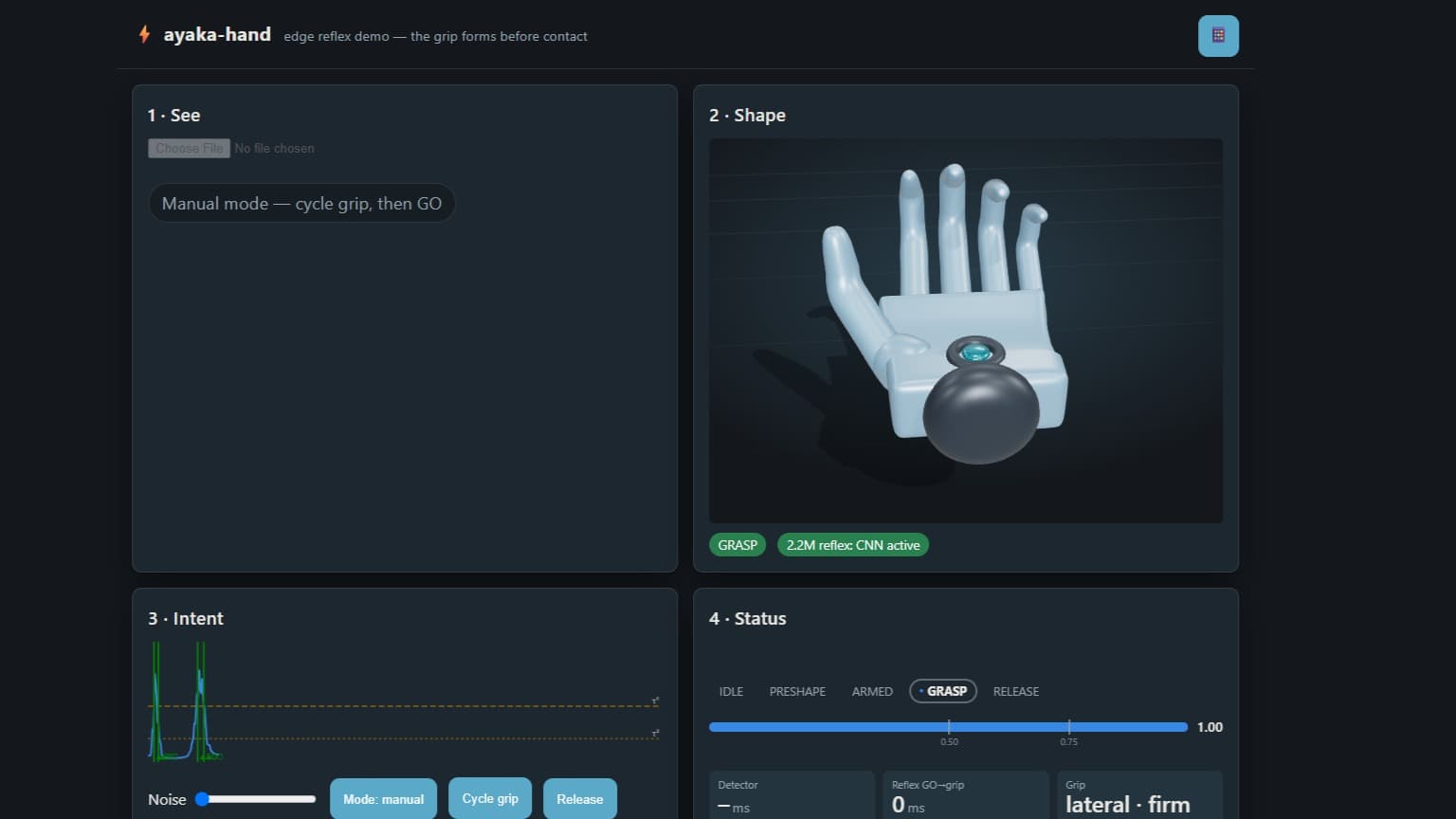The height and width of the screenshot is (819, 1456).
Task: Click the Choose File upload button
Action: pyautogui.click(x=189, y=148)
